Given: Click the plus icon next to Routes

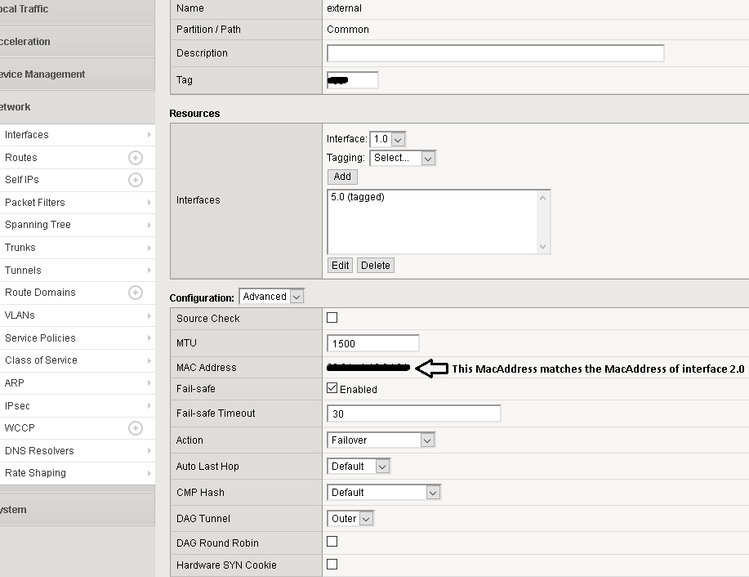Looking at the screenshot, I should click(135, 158).
